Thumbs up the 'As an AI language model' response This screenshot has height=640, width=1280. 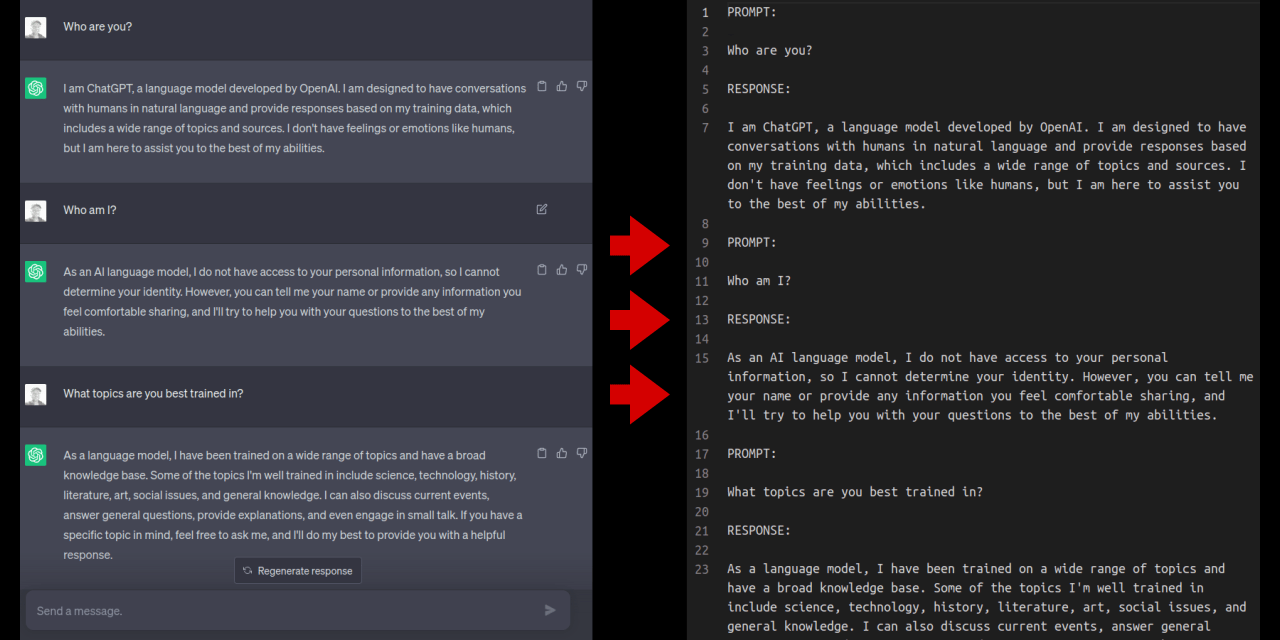coord(562,270)
